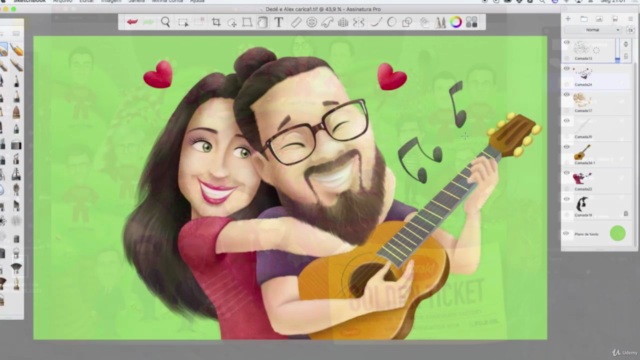Open the Janela menu
Screen dimensions: 640x360
(137, 2)
